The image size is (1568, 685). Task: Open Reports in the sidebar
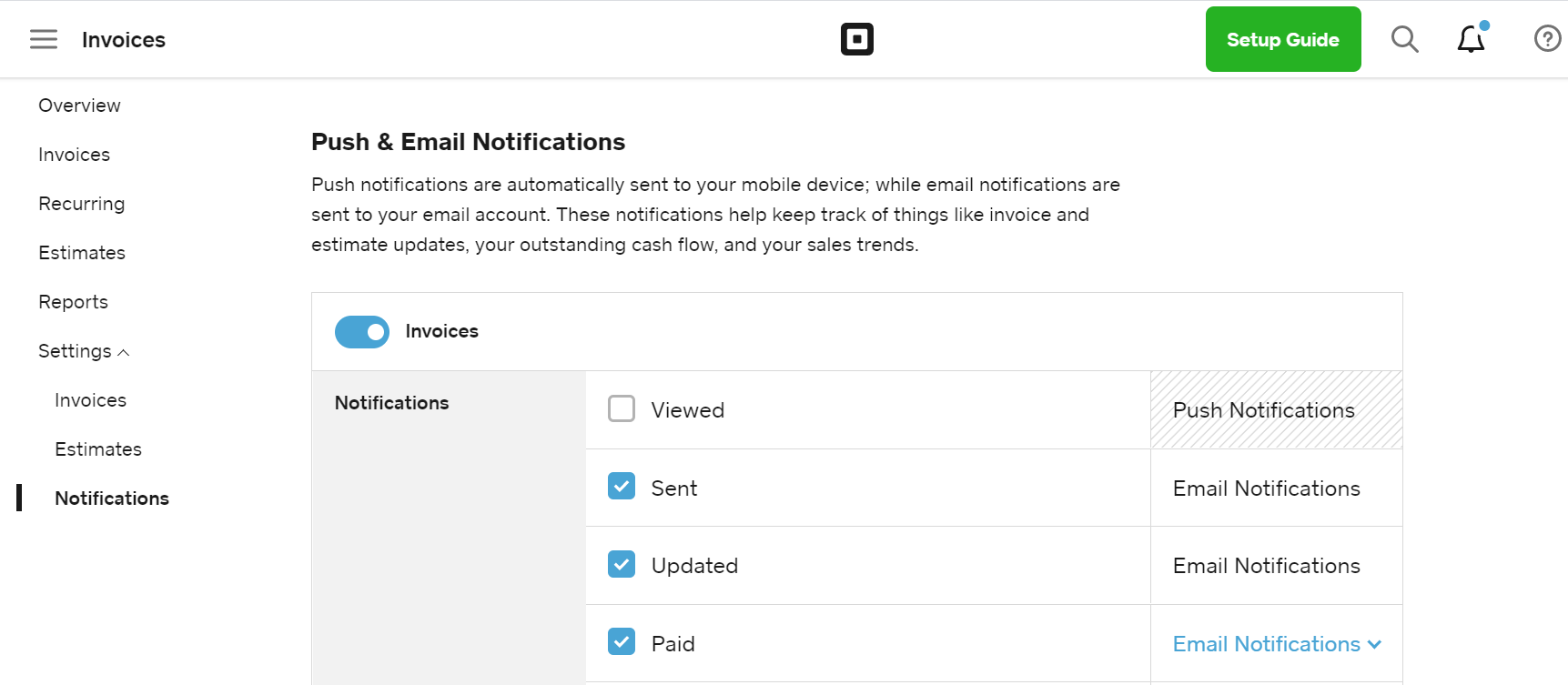pos(73,302)
